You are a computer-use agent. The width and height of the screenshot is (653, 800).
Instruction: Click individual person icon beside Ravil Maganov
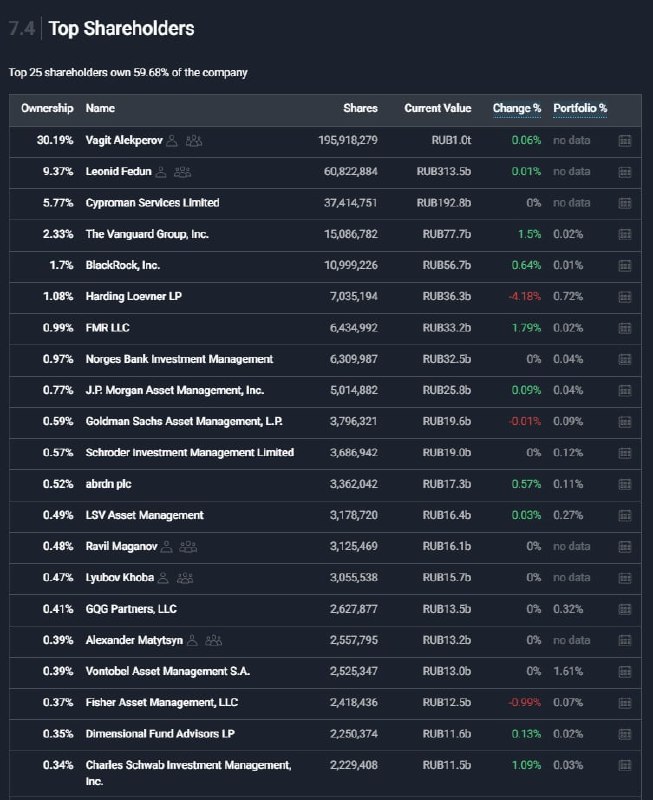[x=166, y=547]
